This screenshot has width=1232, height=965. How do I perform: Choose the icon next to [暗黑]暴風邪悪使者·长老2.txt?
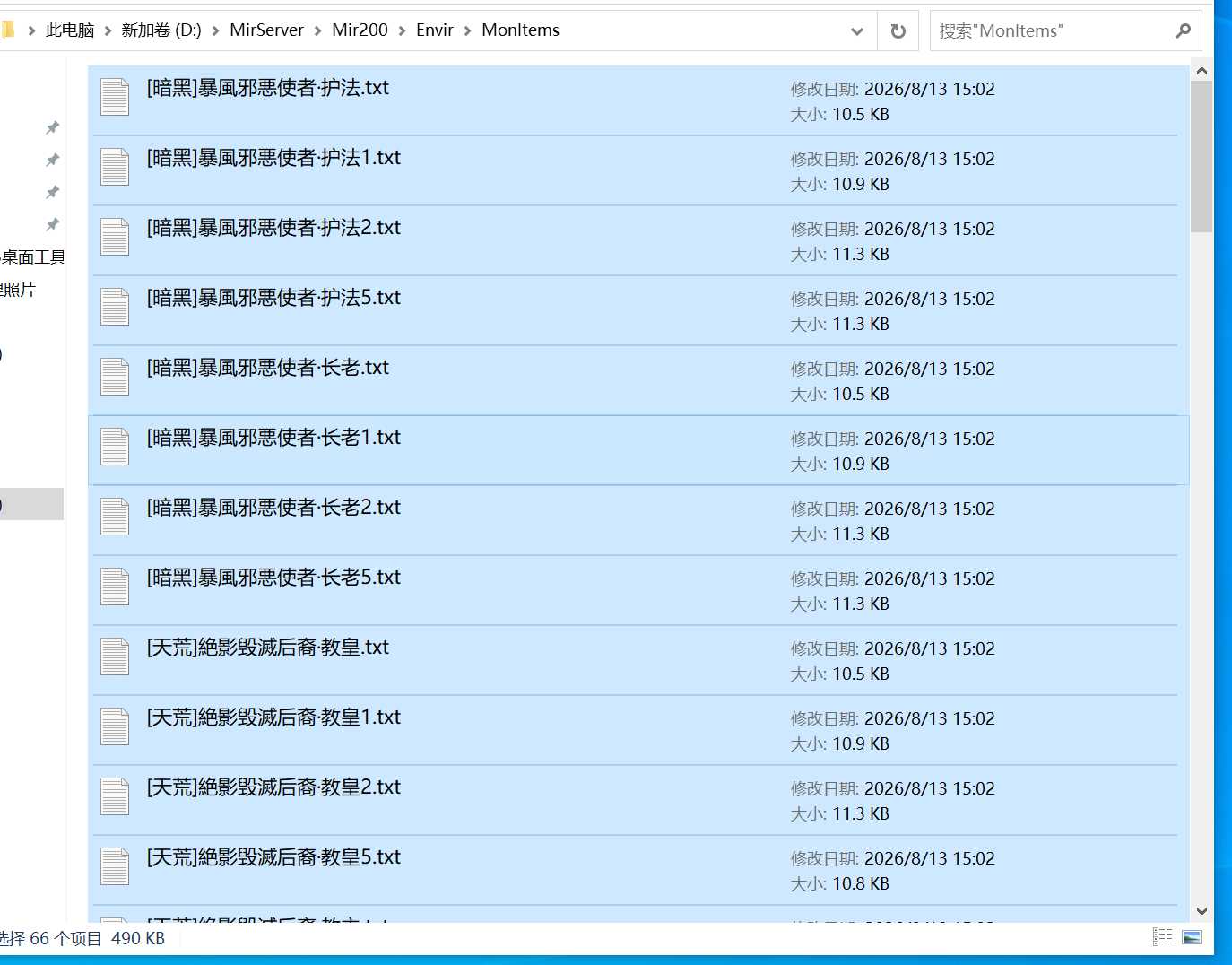click(115, 517)
